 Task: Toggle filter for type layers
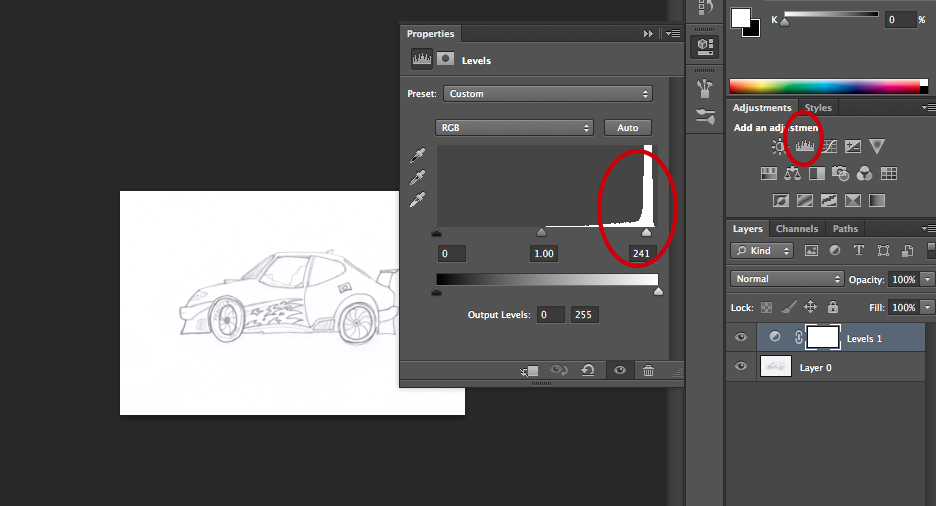point(859,251)
